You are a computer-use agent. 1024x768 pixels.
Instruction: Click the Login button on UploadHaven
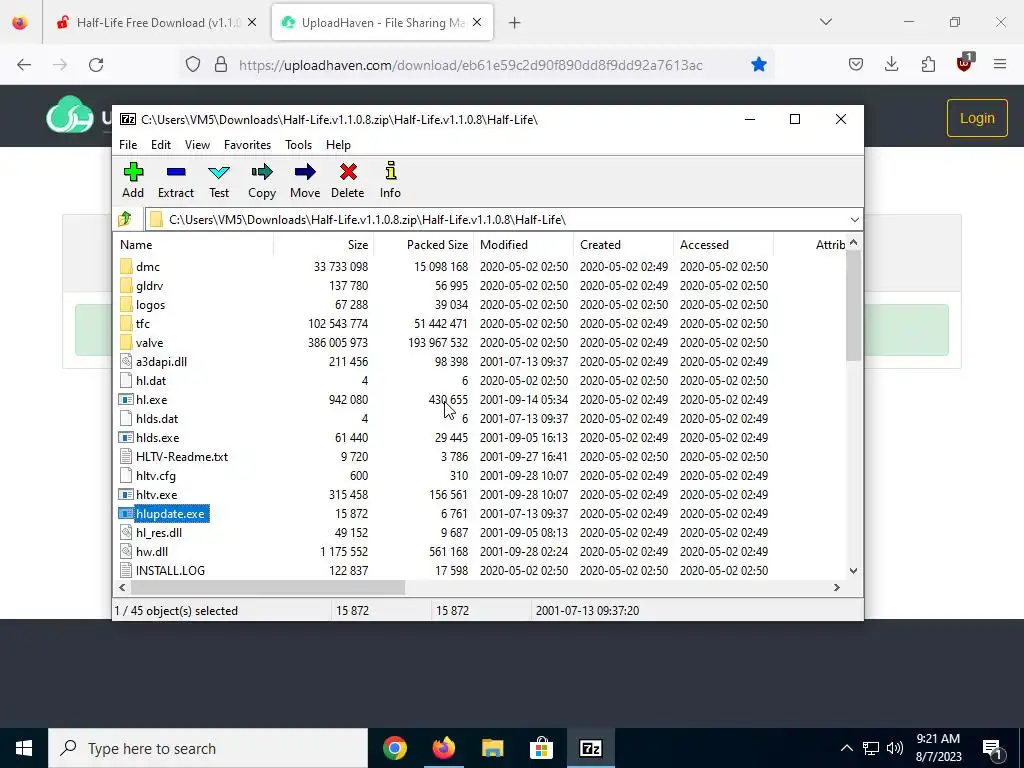click(x=977, y=118)
